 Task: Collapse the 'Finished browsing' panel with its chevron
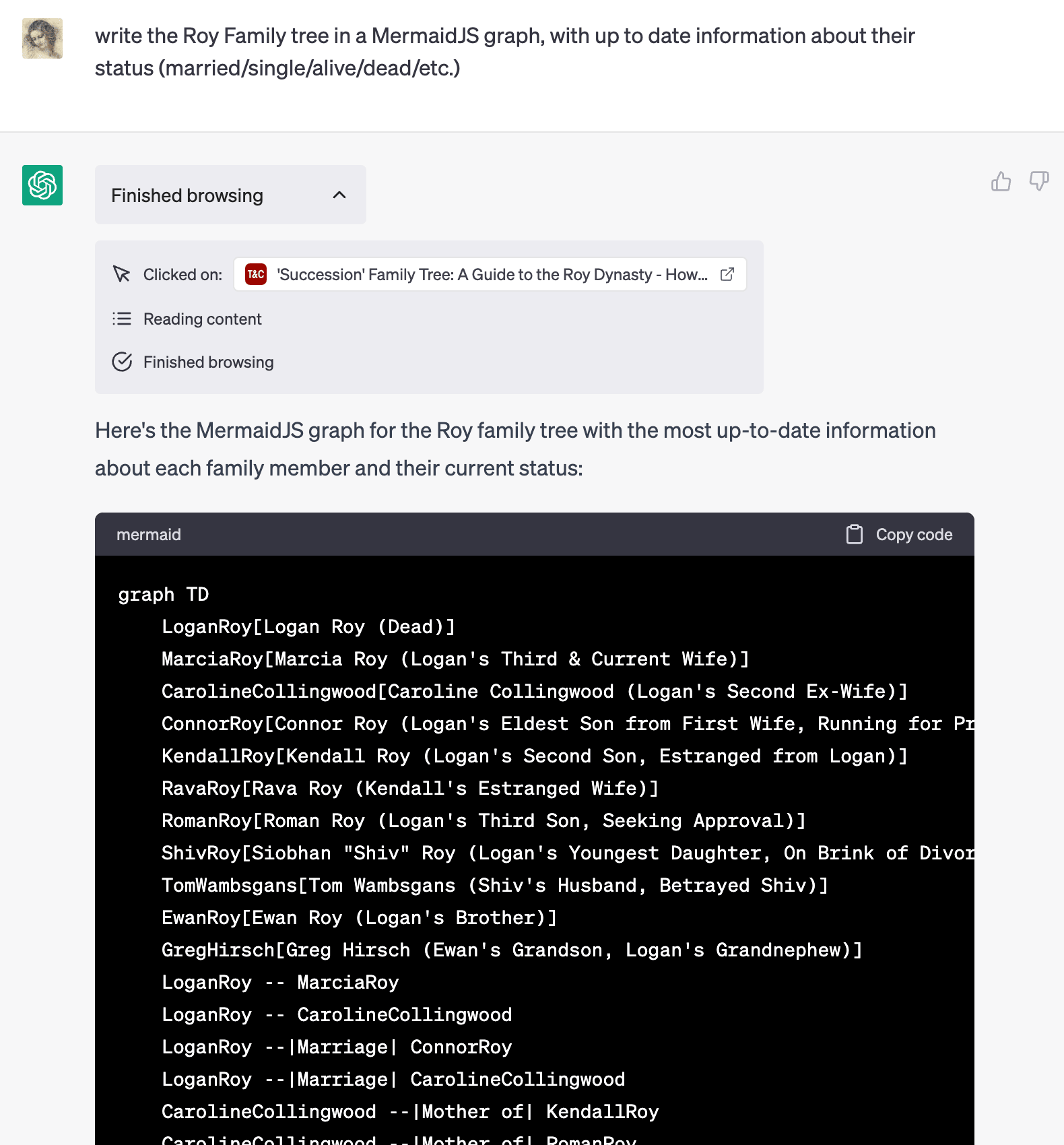click(340, 195)
